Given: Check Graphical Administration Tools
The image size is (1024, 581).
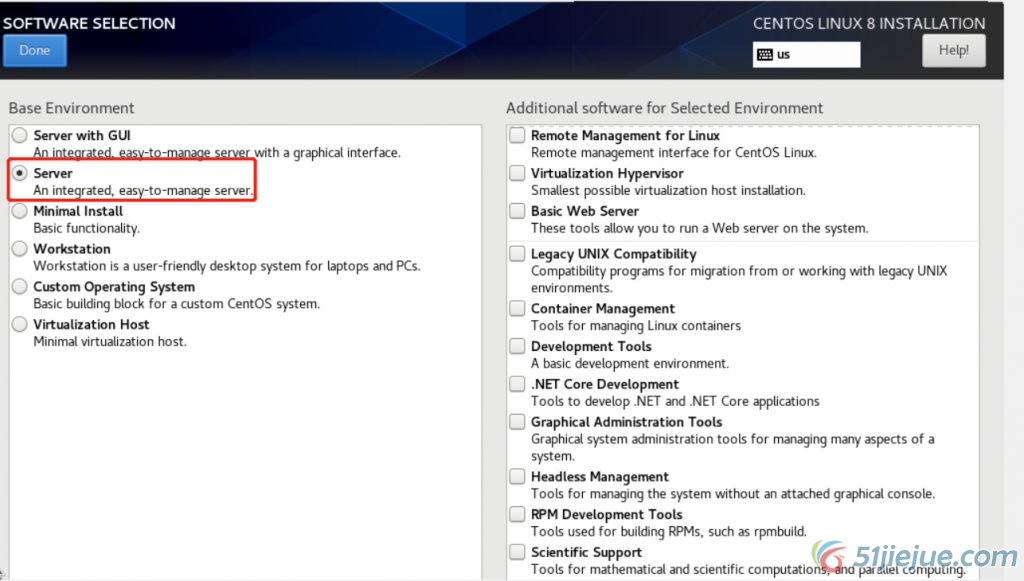Looking at the screenshot, I should click(x=517, y=422).
